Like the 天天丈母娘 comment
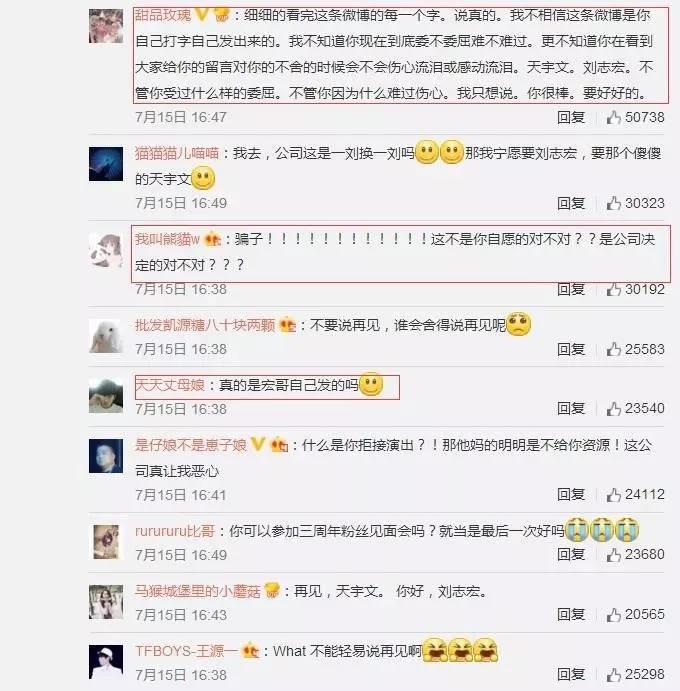This screenshot has width=680, height=691. tap(613, 409)
